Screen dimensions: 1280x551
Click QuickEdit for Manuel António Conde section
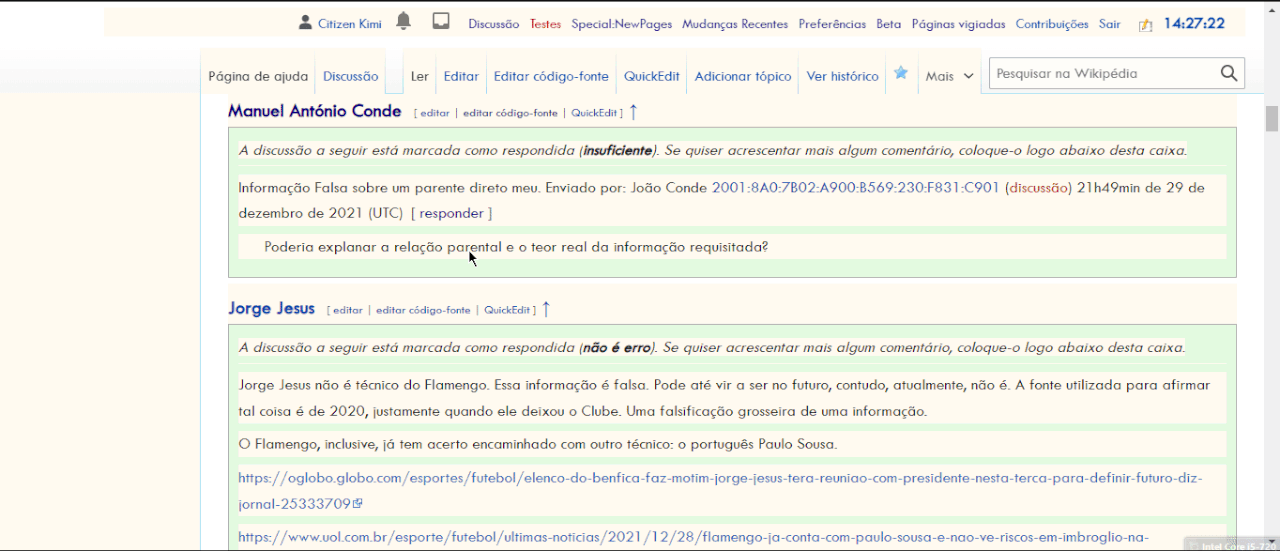pyautogui.click(x=594, y=113)
